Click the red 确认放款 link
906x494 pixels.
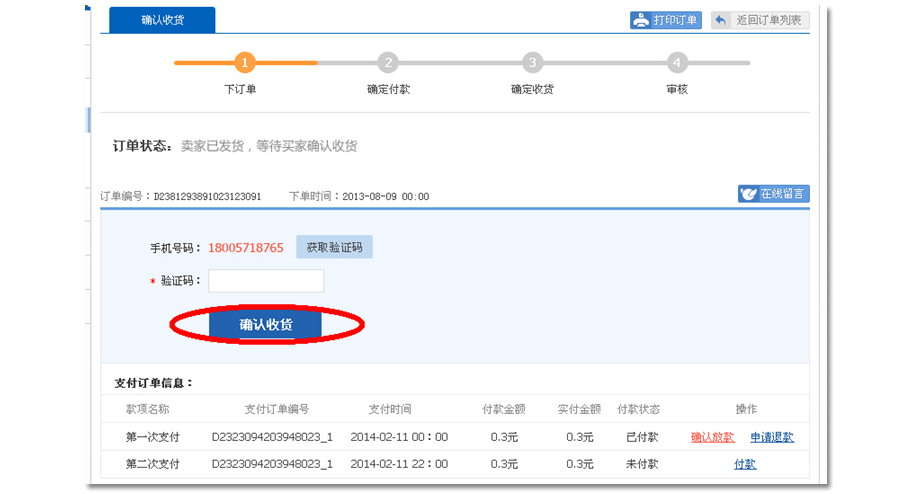(712, 437)
